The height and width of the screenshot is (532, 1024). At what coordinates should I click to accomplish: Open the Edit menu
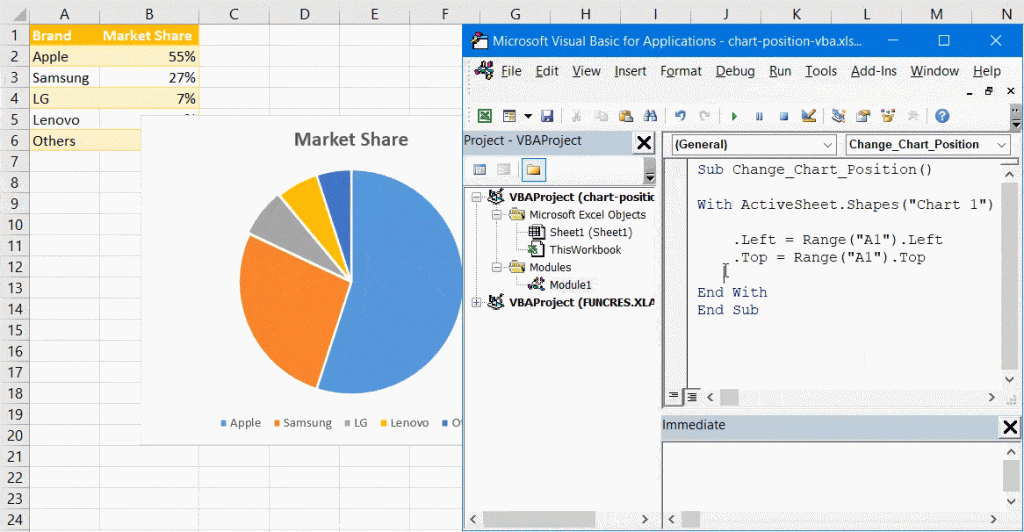547,71
